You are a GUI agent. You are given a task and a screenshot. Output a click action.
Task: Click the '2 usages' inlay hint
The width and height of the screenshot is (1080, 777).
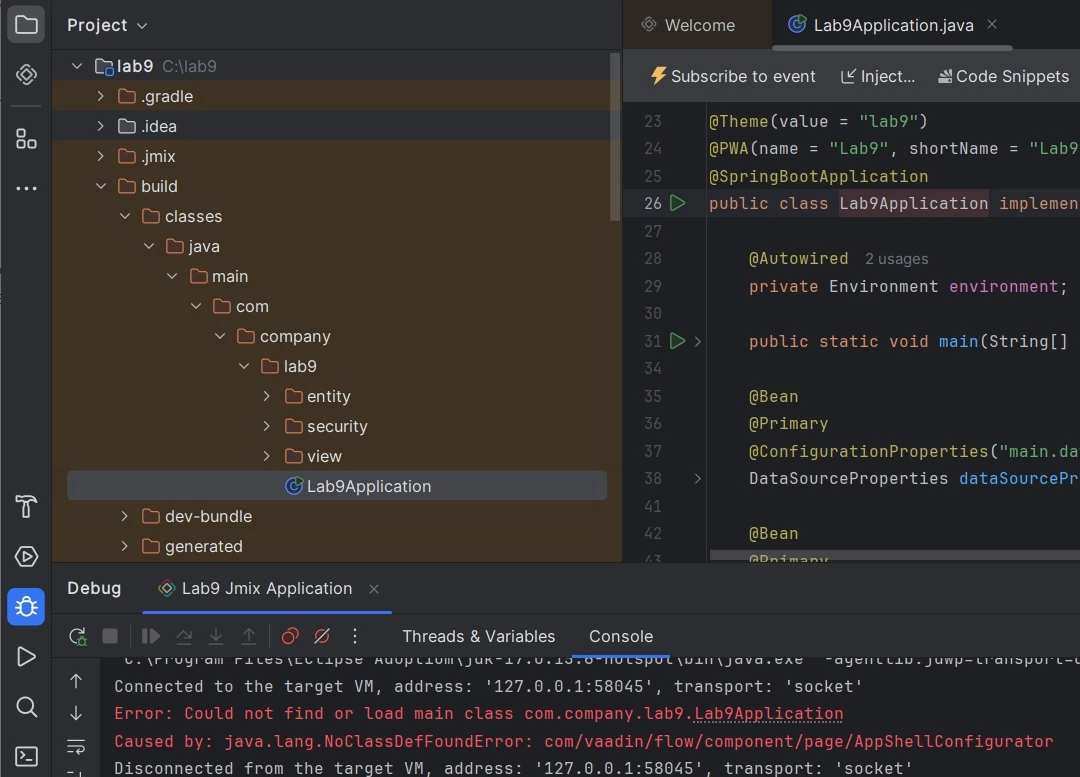click(x=896, y=259)
